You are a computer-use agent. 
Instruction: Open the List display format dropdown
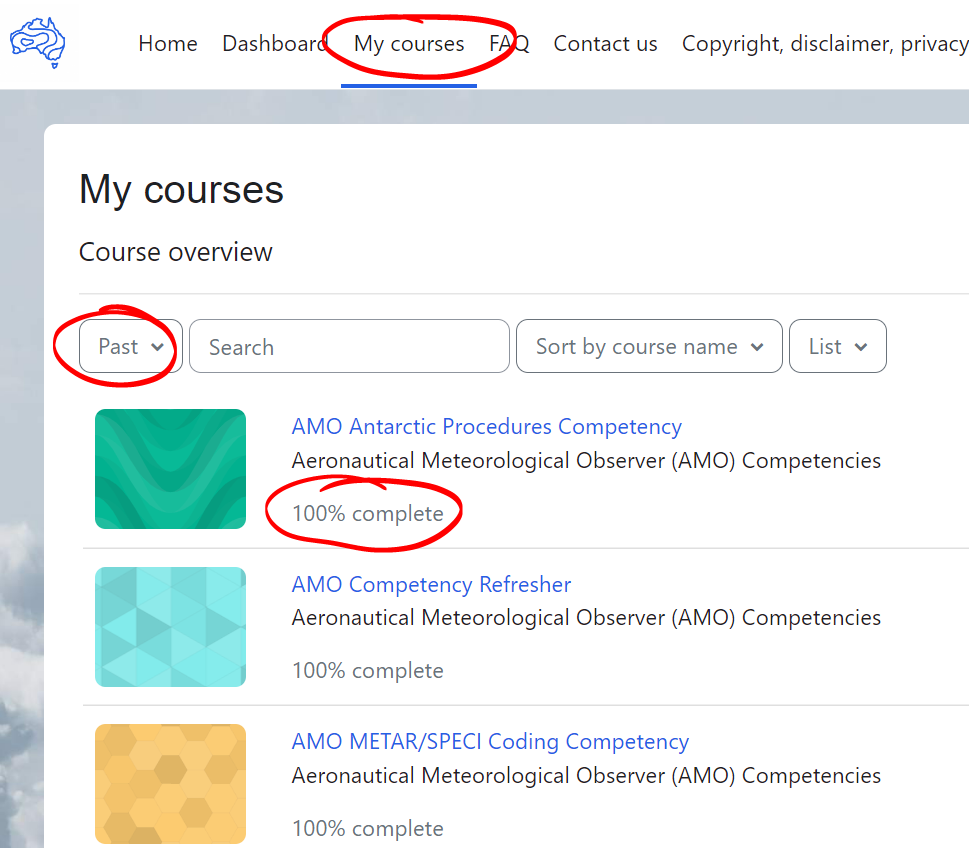click(837, 346)
